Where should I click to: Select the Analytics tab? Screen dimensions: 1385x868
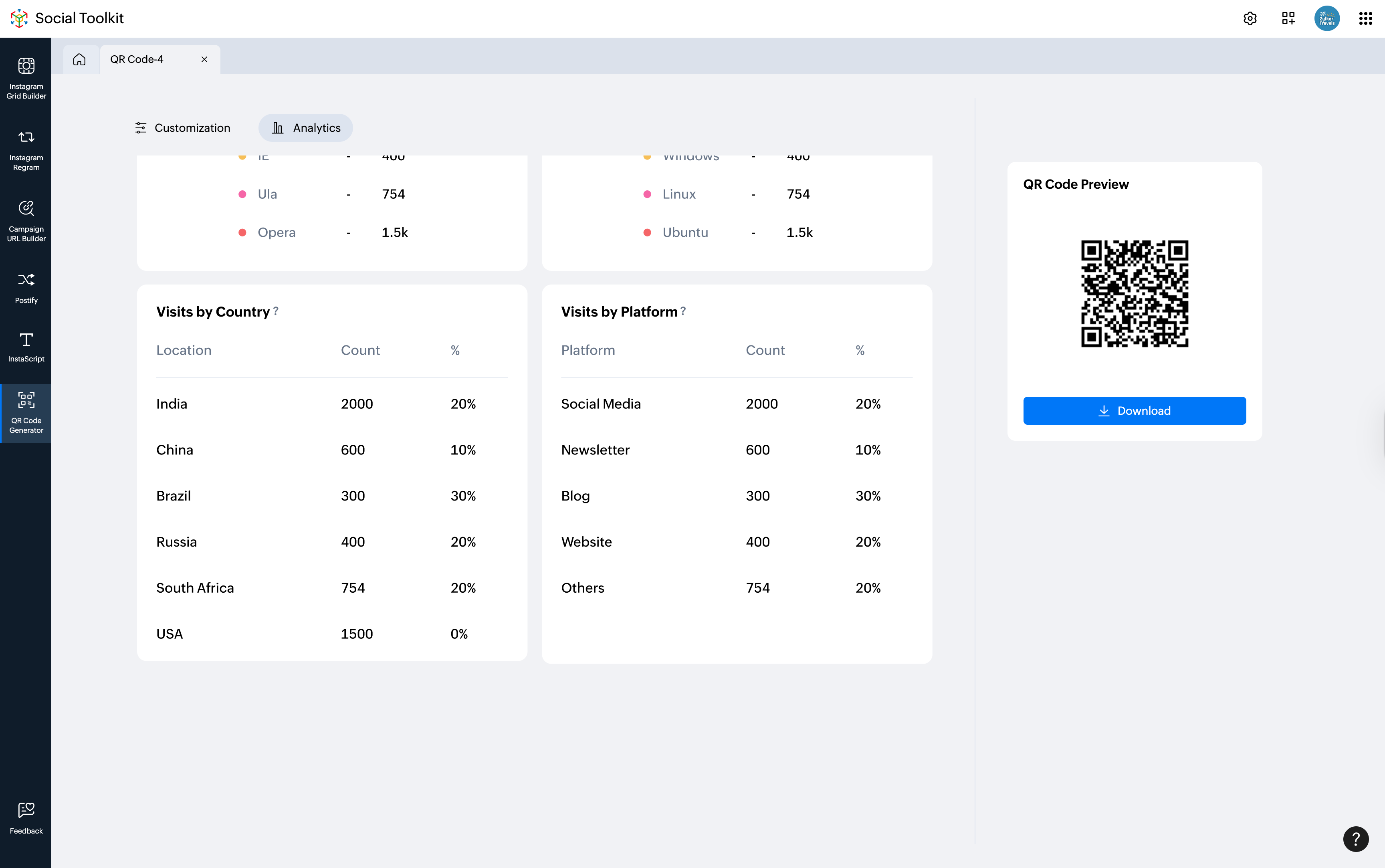[x=305, y=128]
